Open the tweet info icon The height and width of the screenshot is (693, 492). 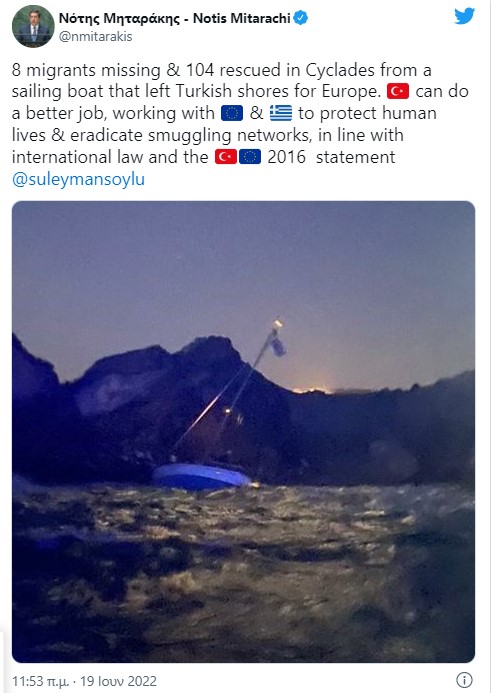(464, 680)
